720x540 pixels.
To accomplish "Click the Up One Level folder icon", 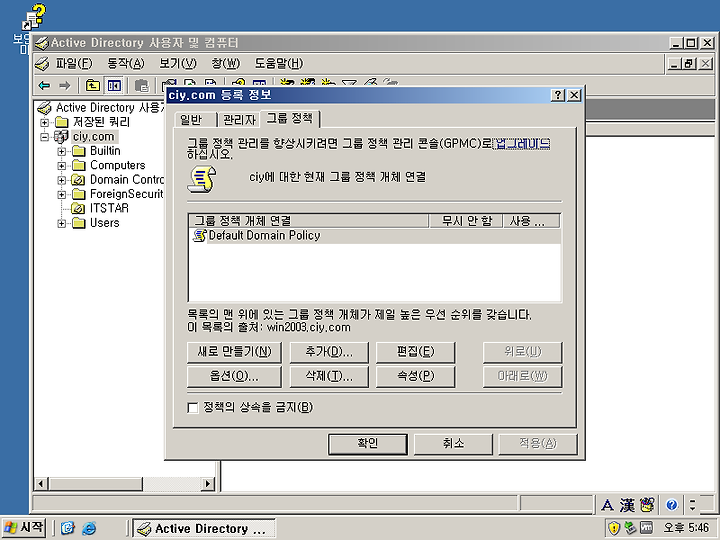I will click(x=93, y=85).
